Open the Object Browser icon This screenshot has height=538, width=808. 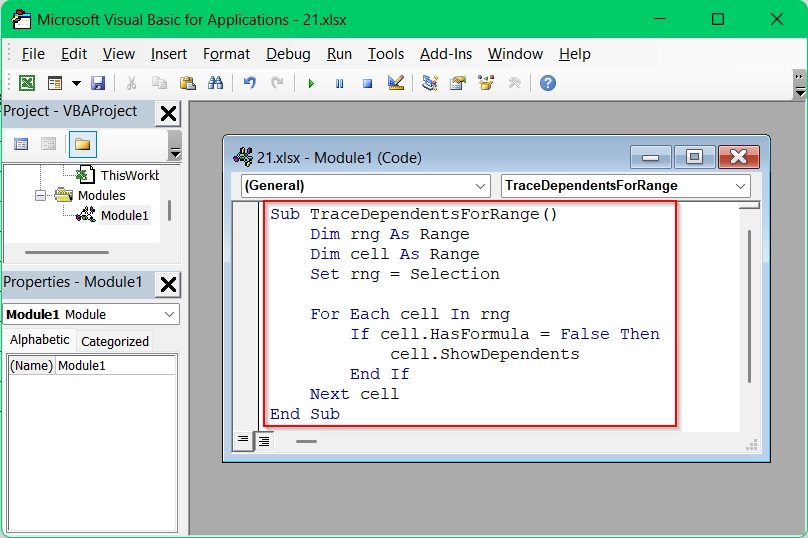click(x=486, y=83)
